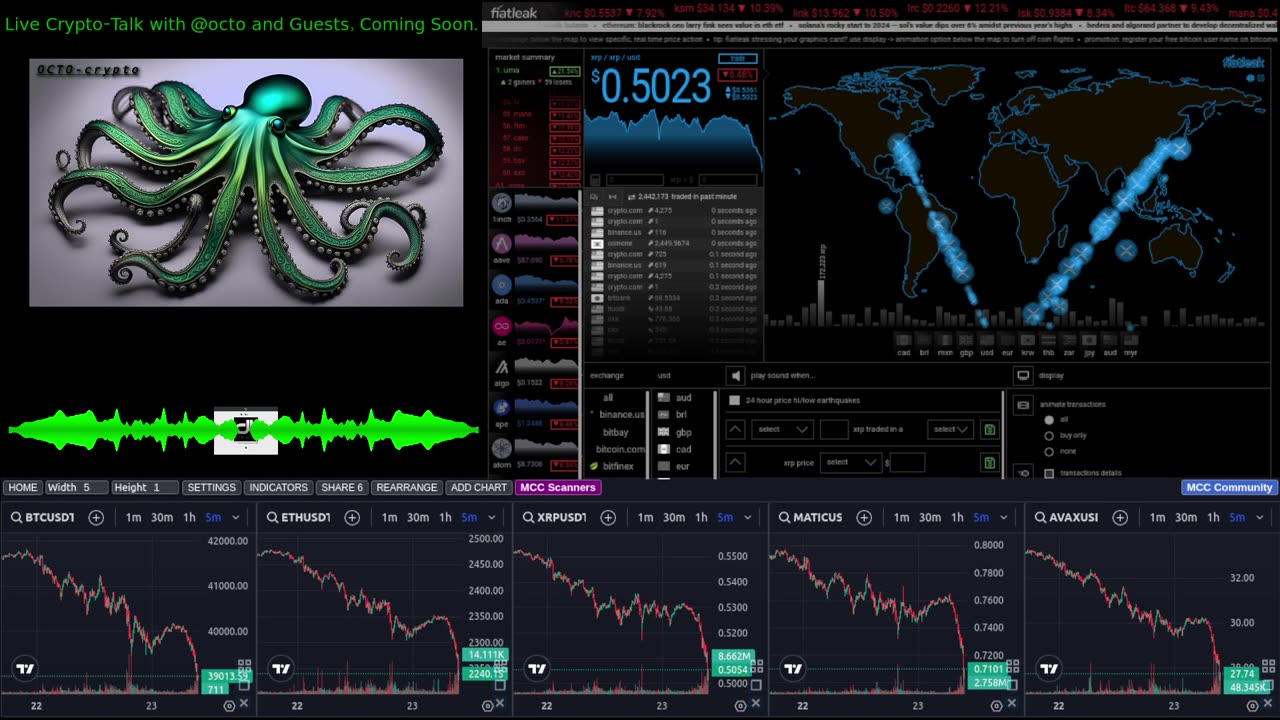Click save icon on xrp price alert row
The height and width of the screenshot is (720, 1280).
(x=989, y=463)
